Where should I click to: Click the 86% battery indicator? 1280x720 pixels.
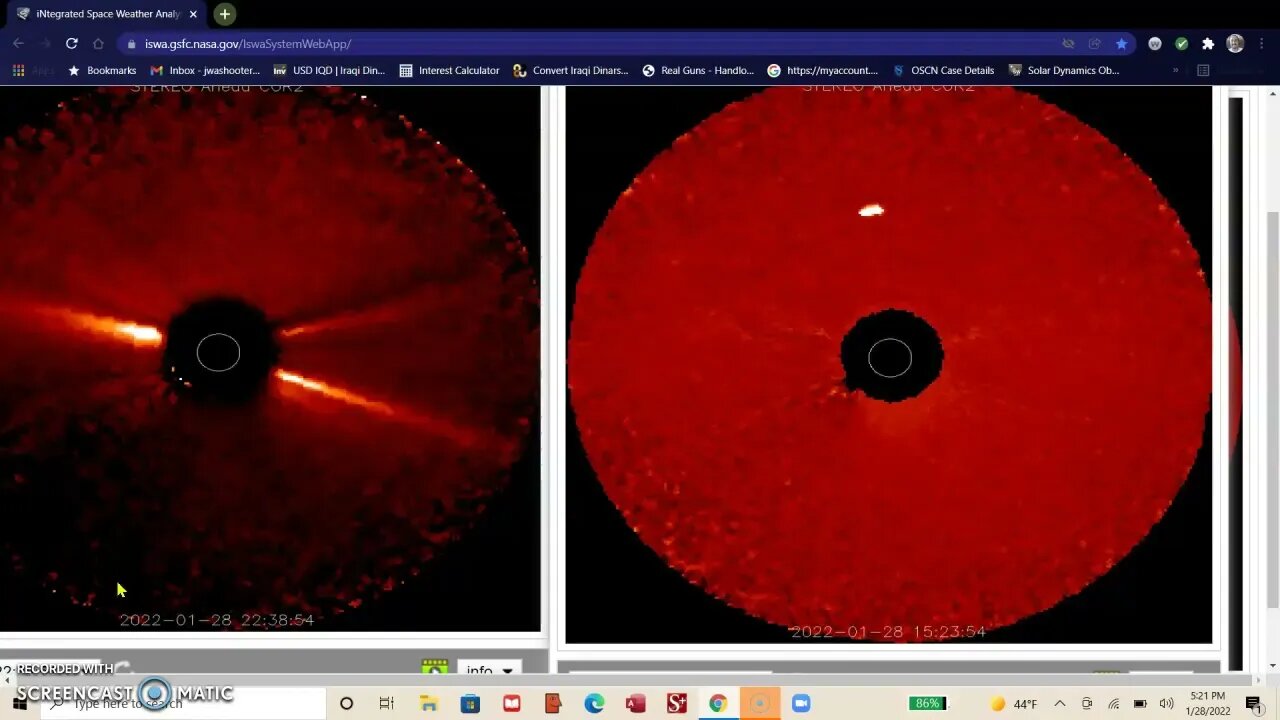pyautogui.click(x=927, y=704)
